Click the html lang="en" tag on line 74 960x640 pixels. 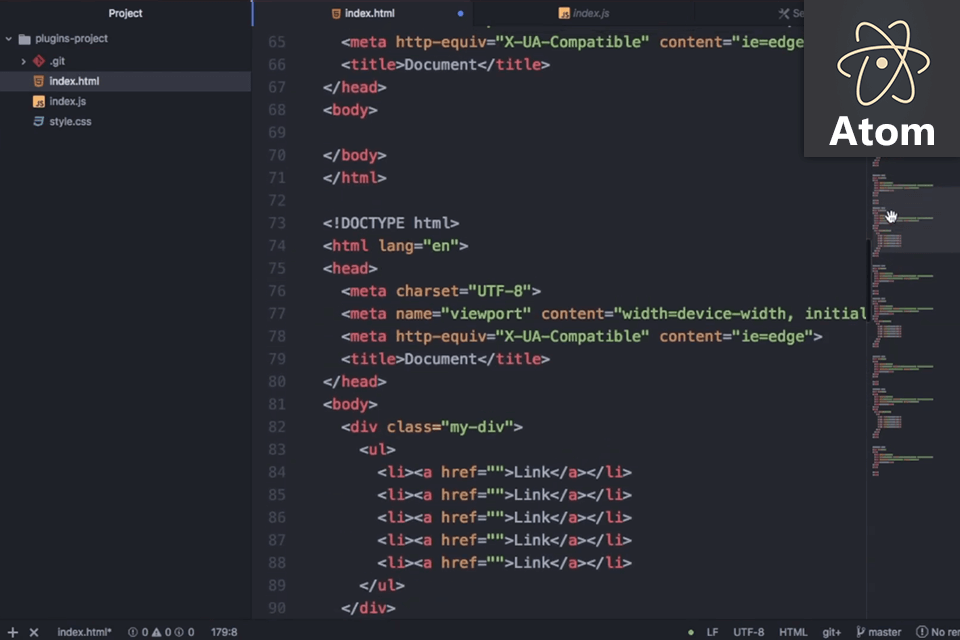396,246
